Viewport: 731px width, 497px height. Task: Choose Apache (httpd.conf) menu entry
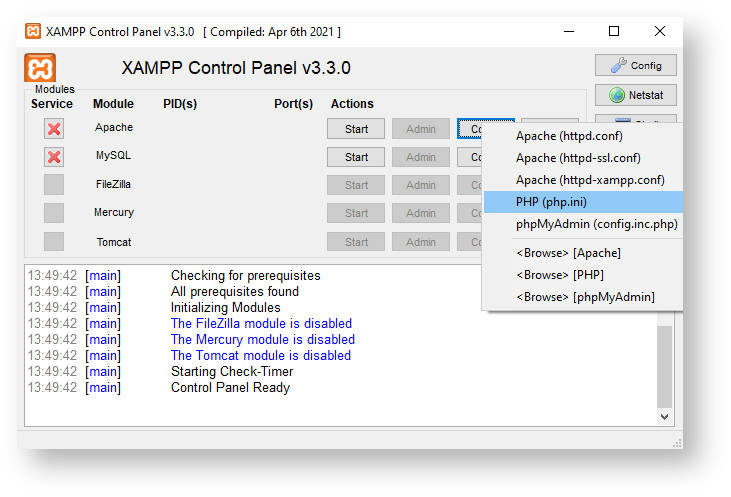coord(568,136)
